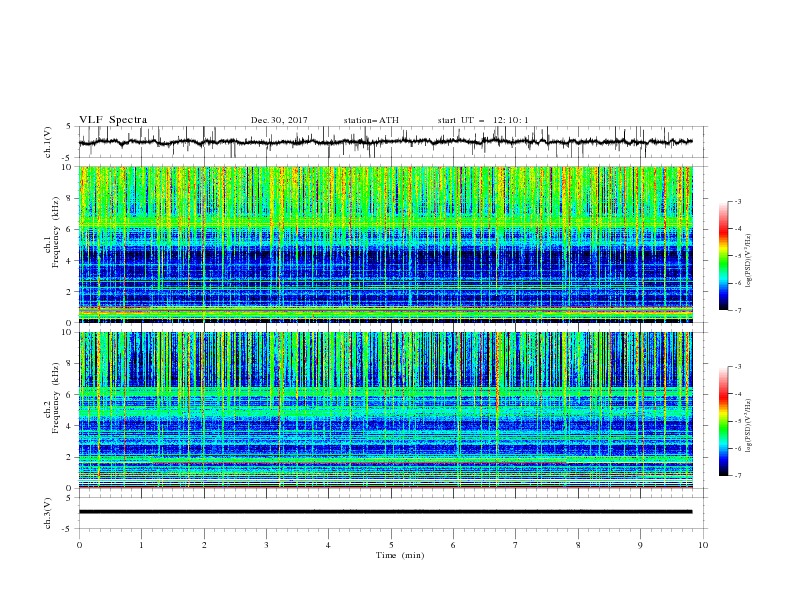Click the ch.2 spectrogram color bar
The height and width of the screenshot is (612, 792).
point(724,421)
